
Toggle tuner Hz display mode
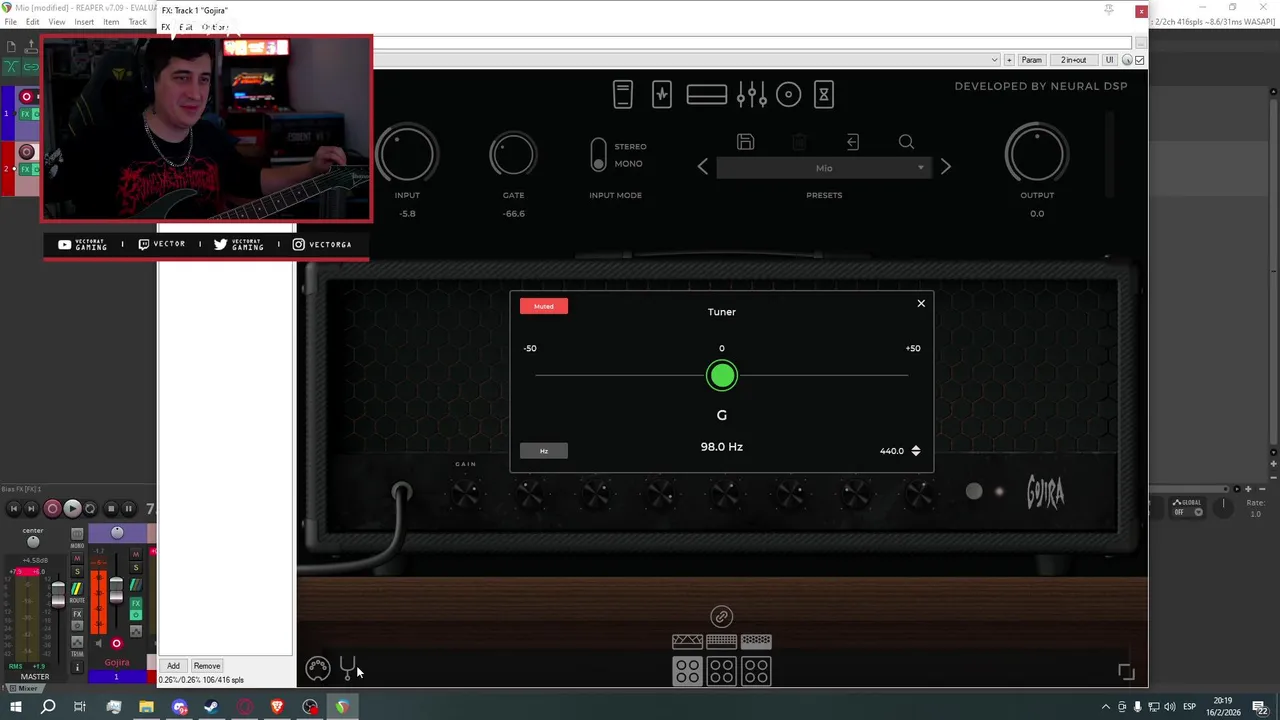click(543, 451)
